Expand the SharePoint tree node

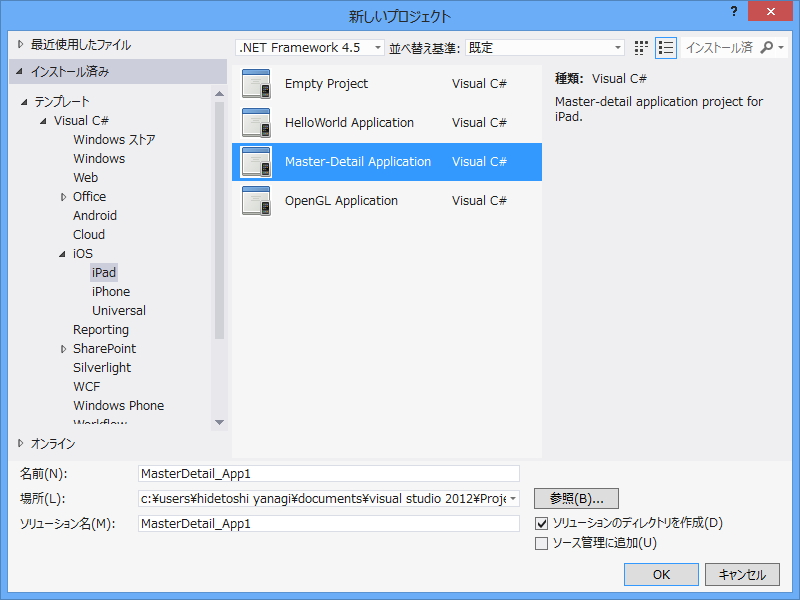[x=64, y=348]
